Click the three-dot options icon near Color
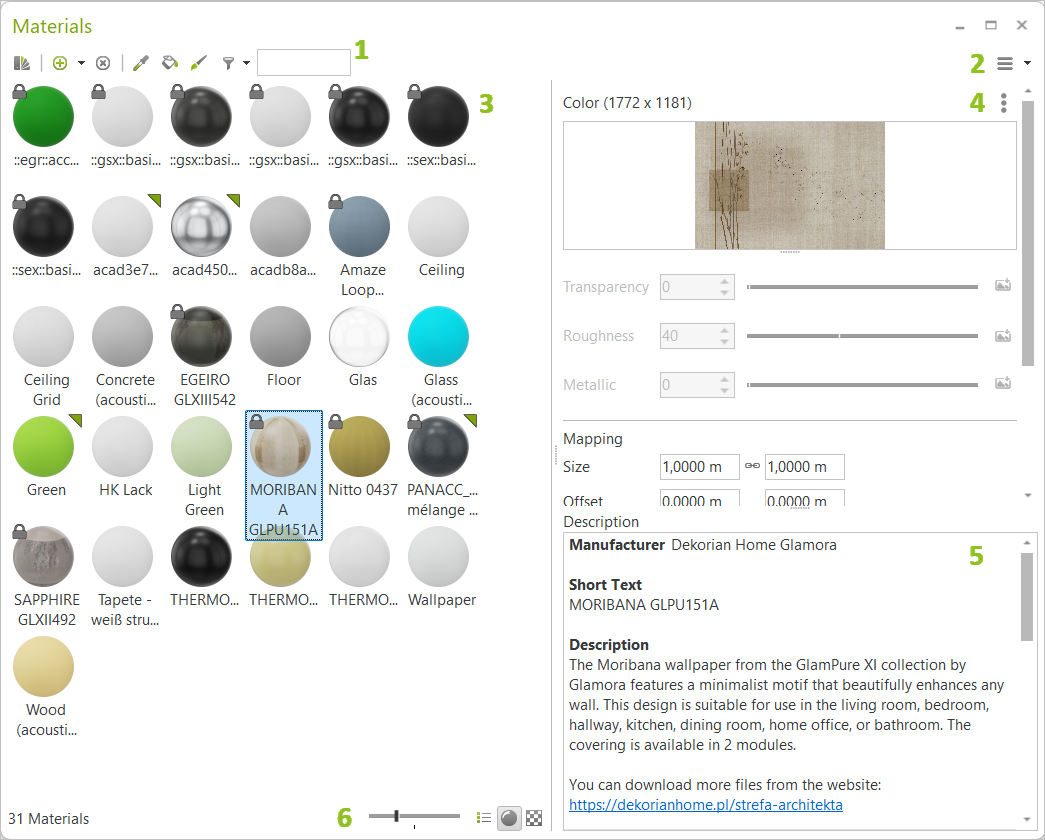Image resolution: width=1045 pixels, height=840 pixels. click(x=1004, y=103)
